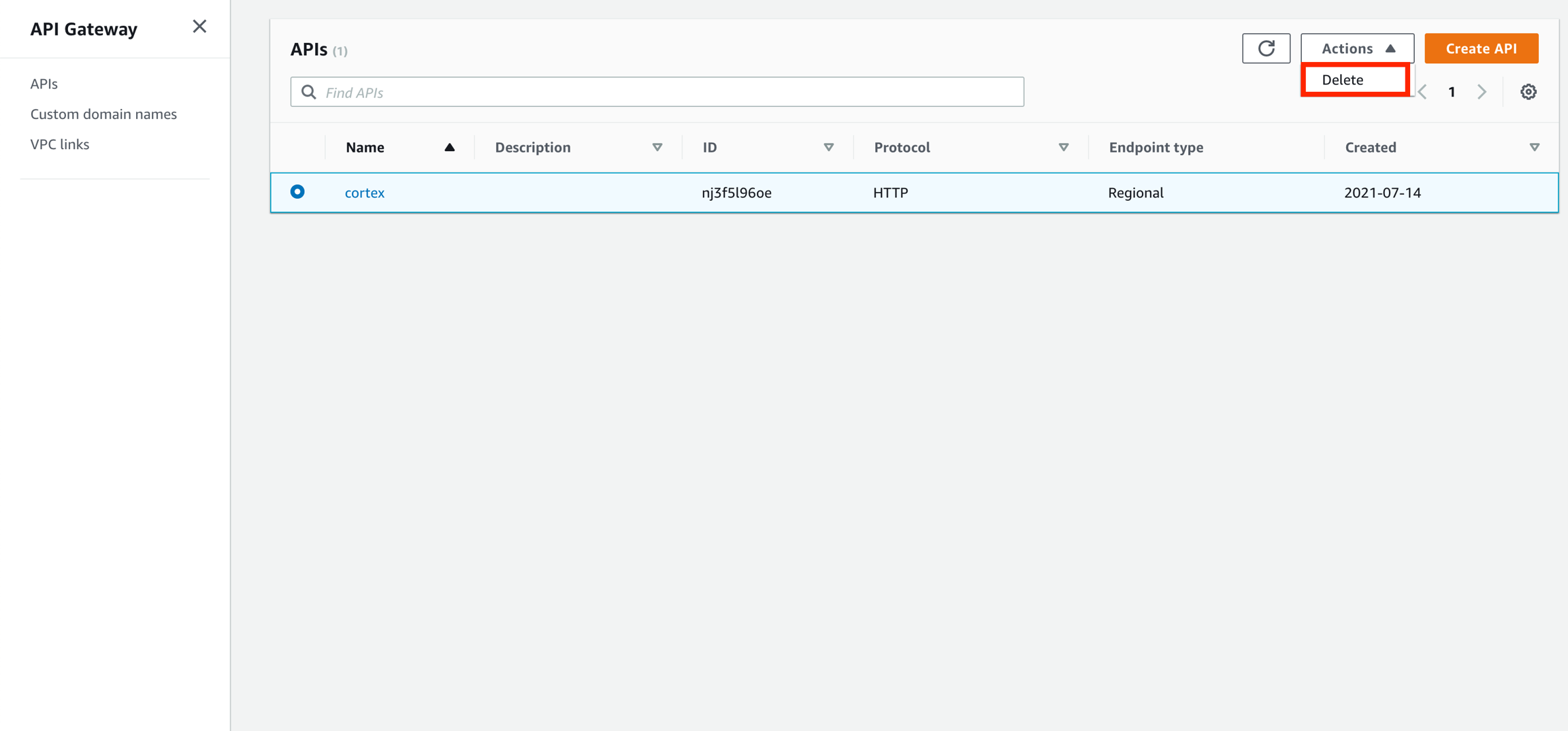Viewport: 1568px width, 731px height.
Task: Sort the ID column
Action: point(828,147)
